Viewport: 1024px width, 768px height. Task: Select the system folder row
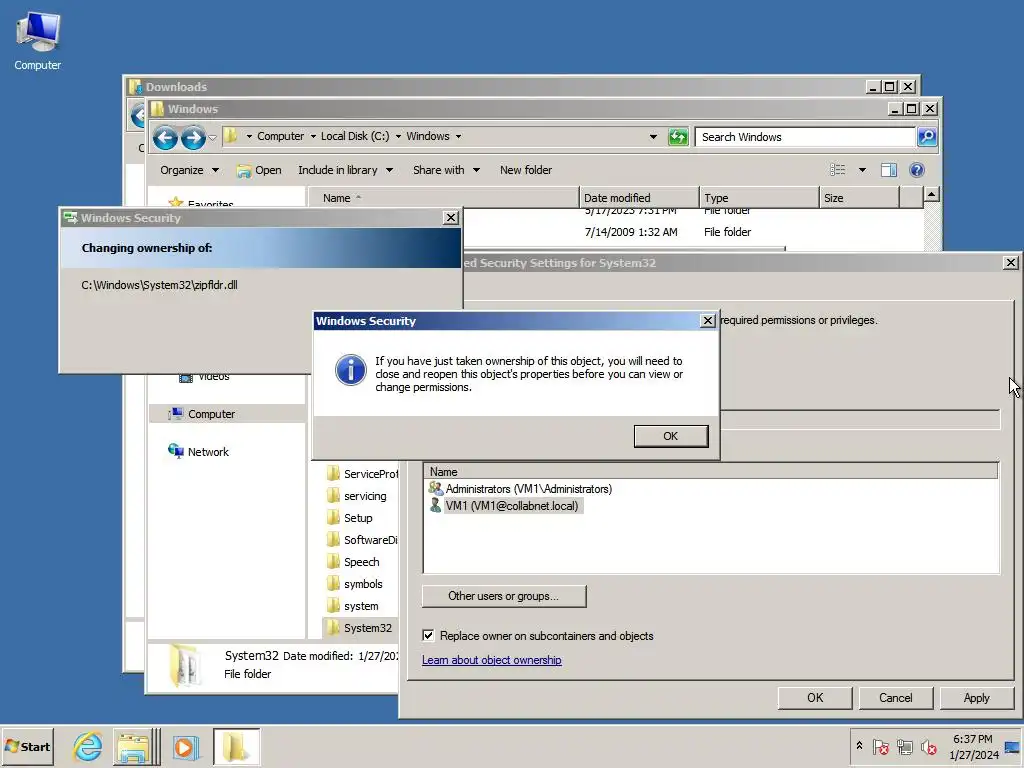click(360, 606)
